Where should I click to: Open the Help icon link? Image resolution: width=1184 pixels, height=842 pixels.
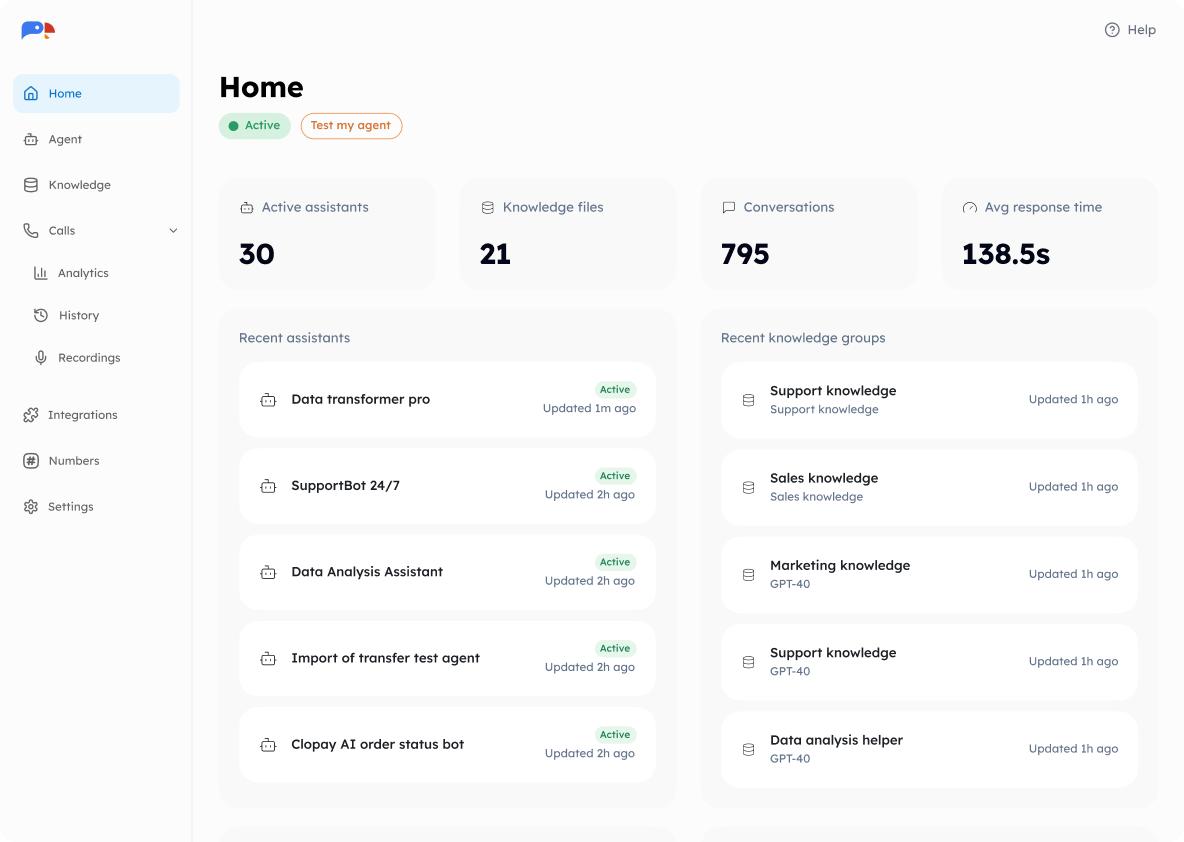1112,30
